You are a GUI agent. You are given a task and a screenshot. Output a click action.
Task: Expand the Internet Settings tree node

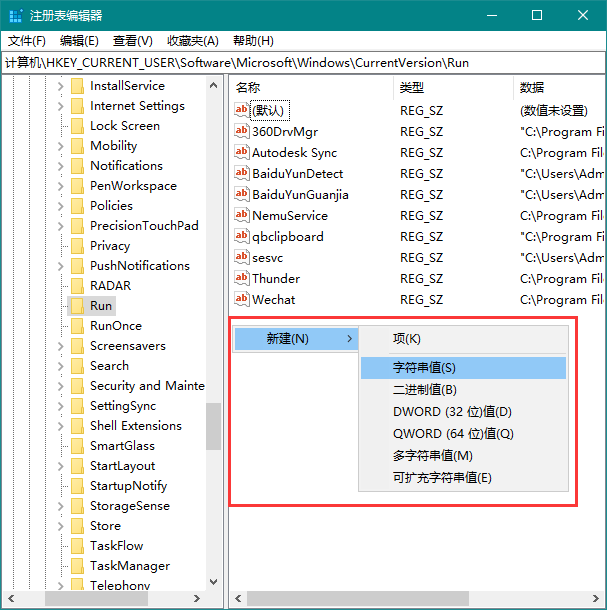(61, 106)
